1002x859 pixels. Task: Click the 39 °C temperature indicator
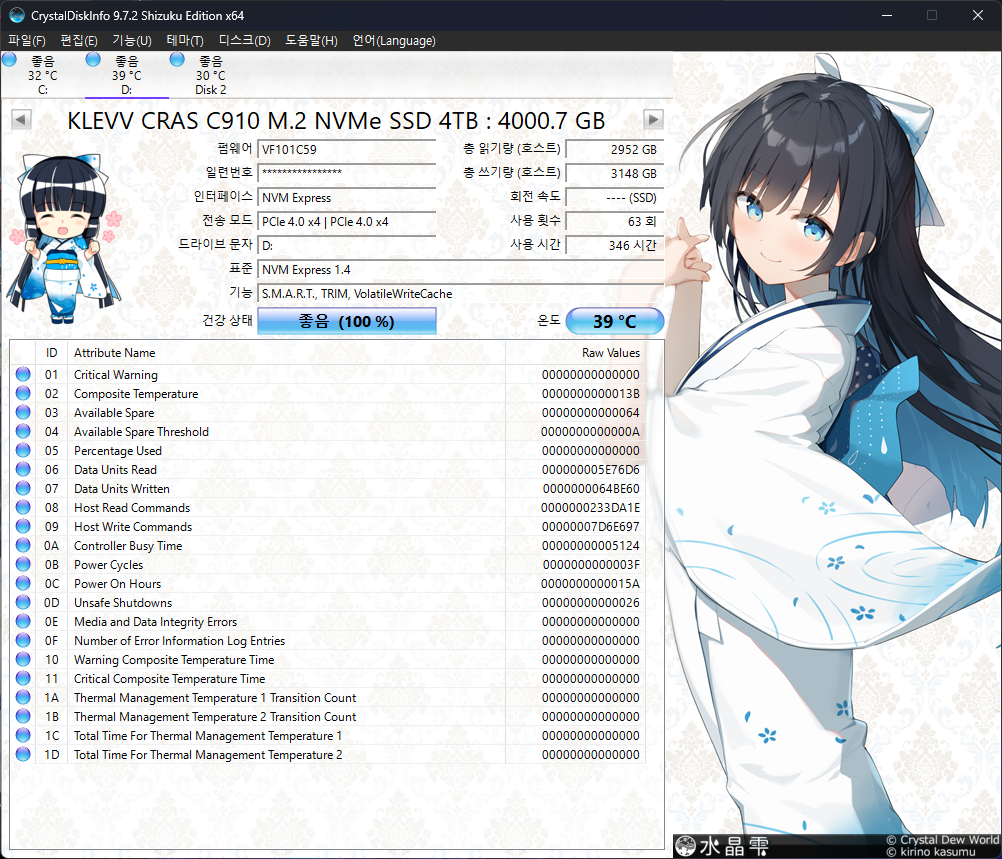coord(615,322)
